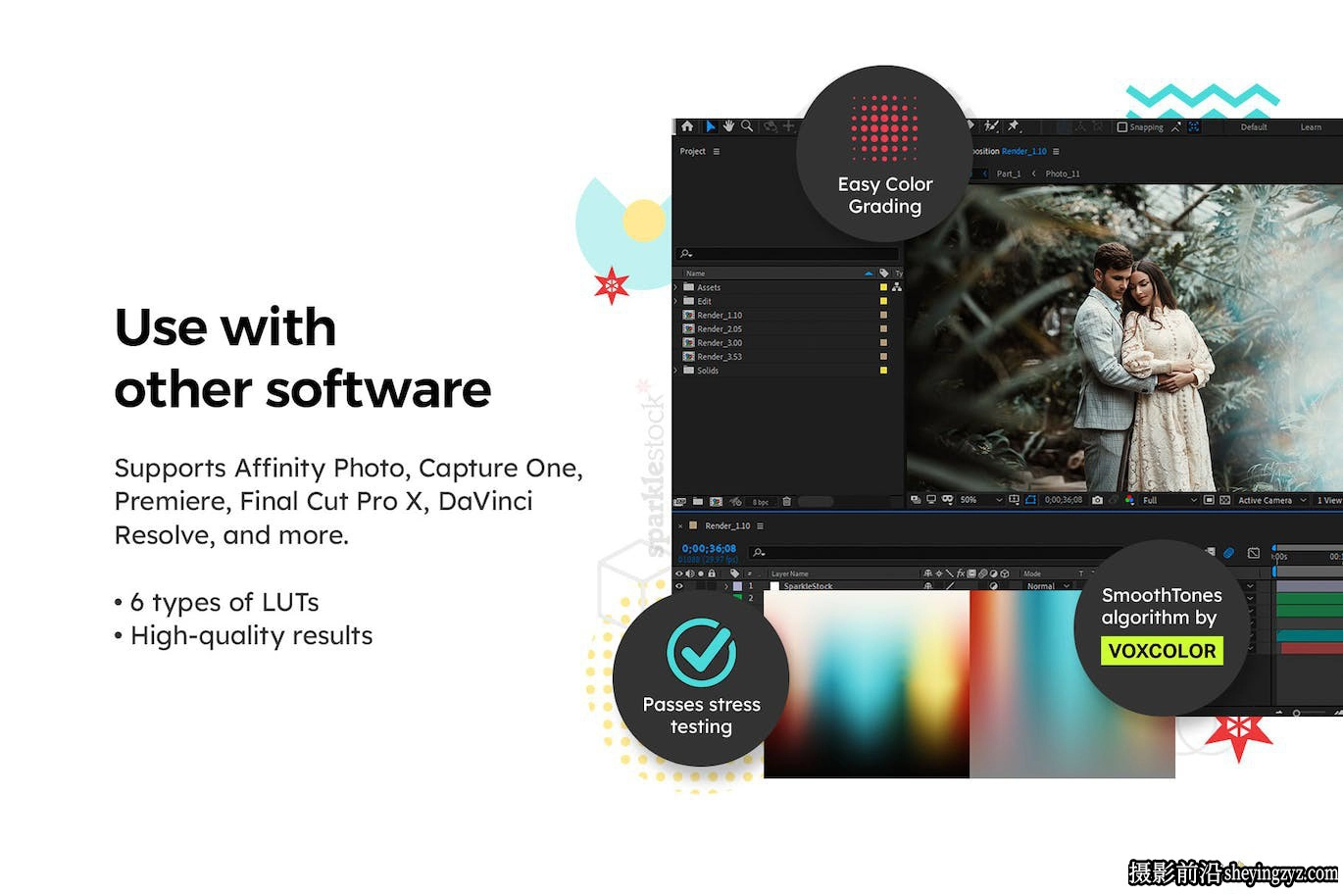This screenshot has width=1343, height=896.
Task: Toggle mask and shape path visibility
Action: tap(1030, 500)
